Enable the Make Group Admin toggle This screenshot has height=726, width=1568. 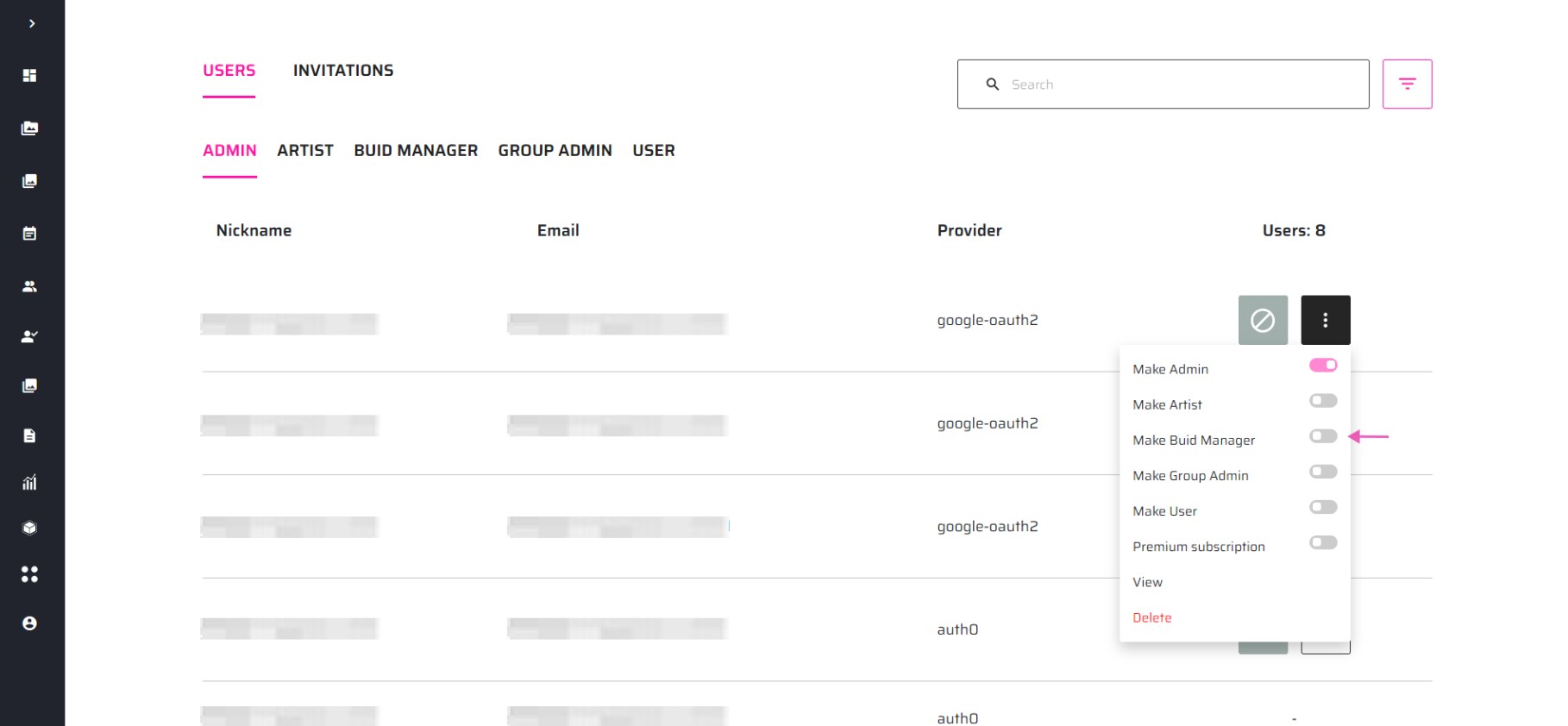point(1323,472)
